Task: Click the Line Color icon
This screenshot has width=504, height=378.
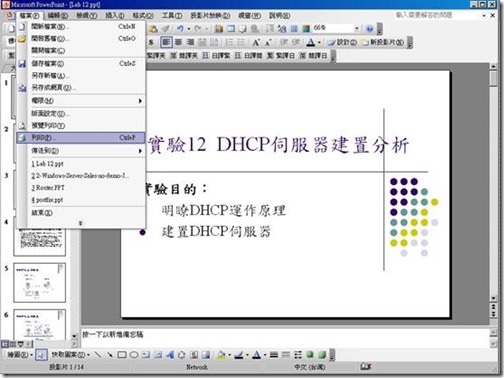Action: [x=238, y=355]
